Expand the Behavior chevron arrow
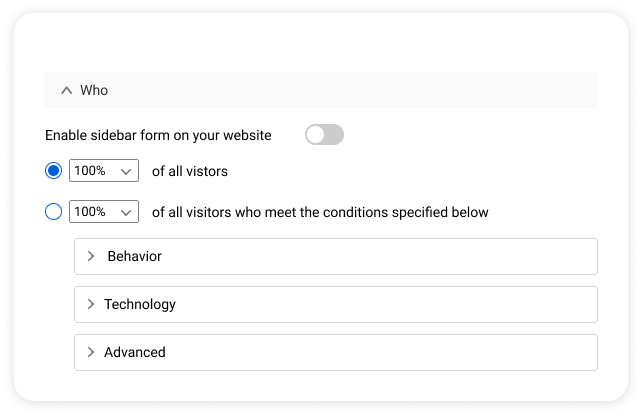The height and width of the screenshot is (416, 642). coord(92,256)
